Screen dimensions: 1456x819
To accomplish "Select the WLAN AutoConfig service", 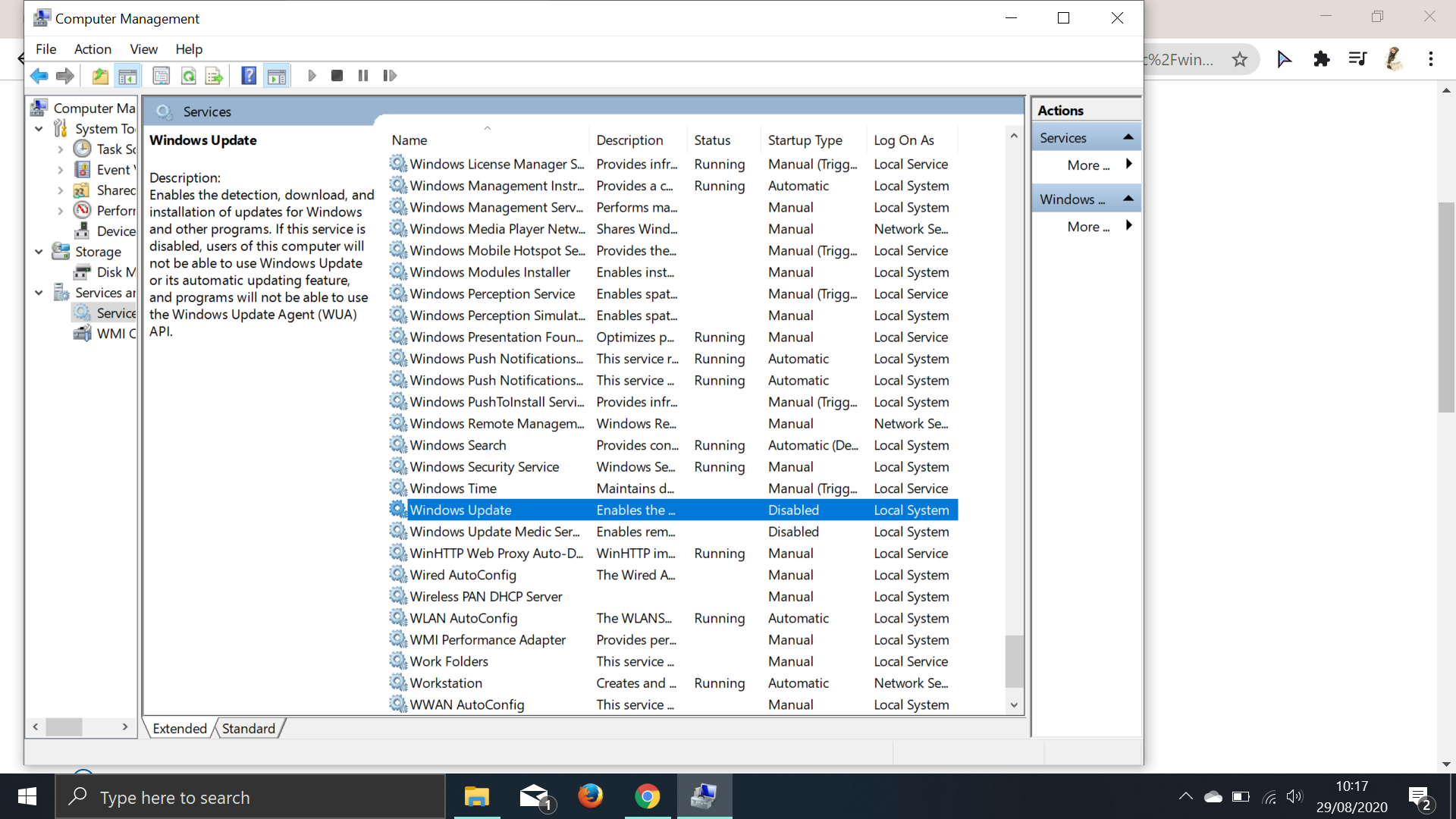I will pos(673,619).
